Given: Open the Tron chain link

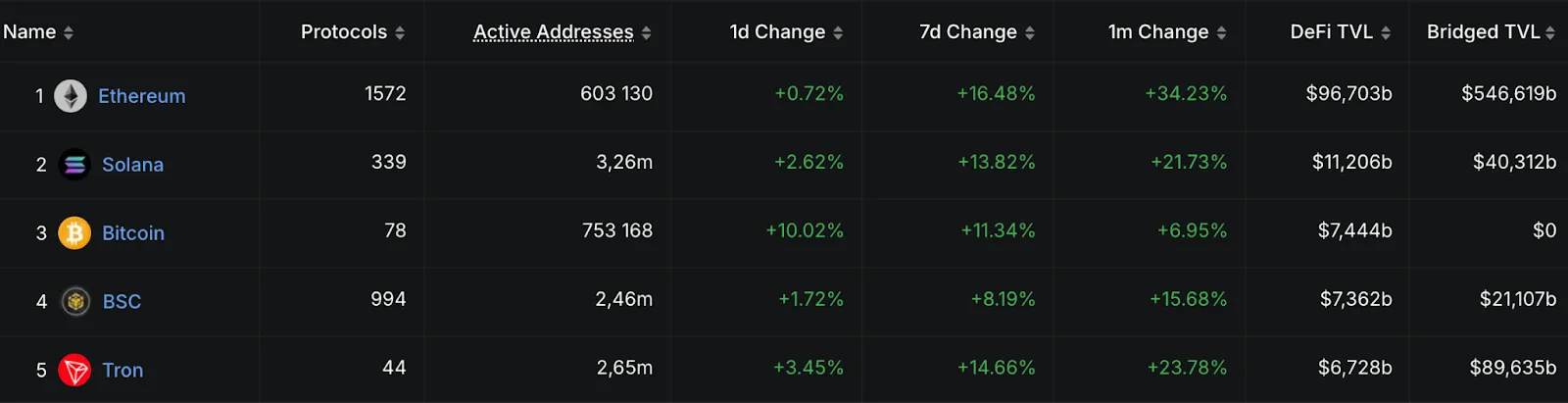Looking at the screenshot, I should pyautogui.click(x=123, y=371).
